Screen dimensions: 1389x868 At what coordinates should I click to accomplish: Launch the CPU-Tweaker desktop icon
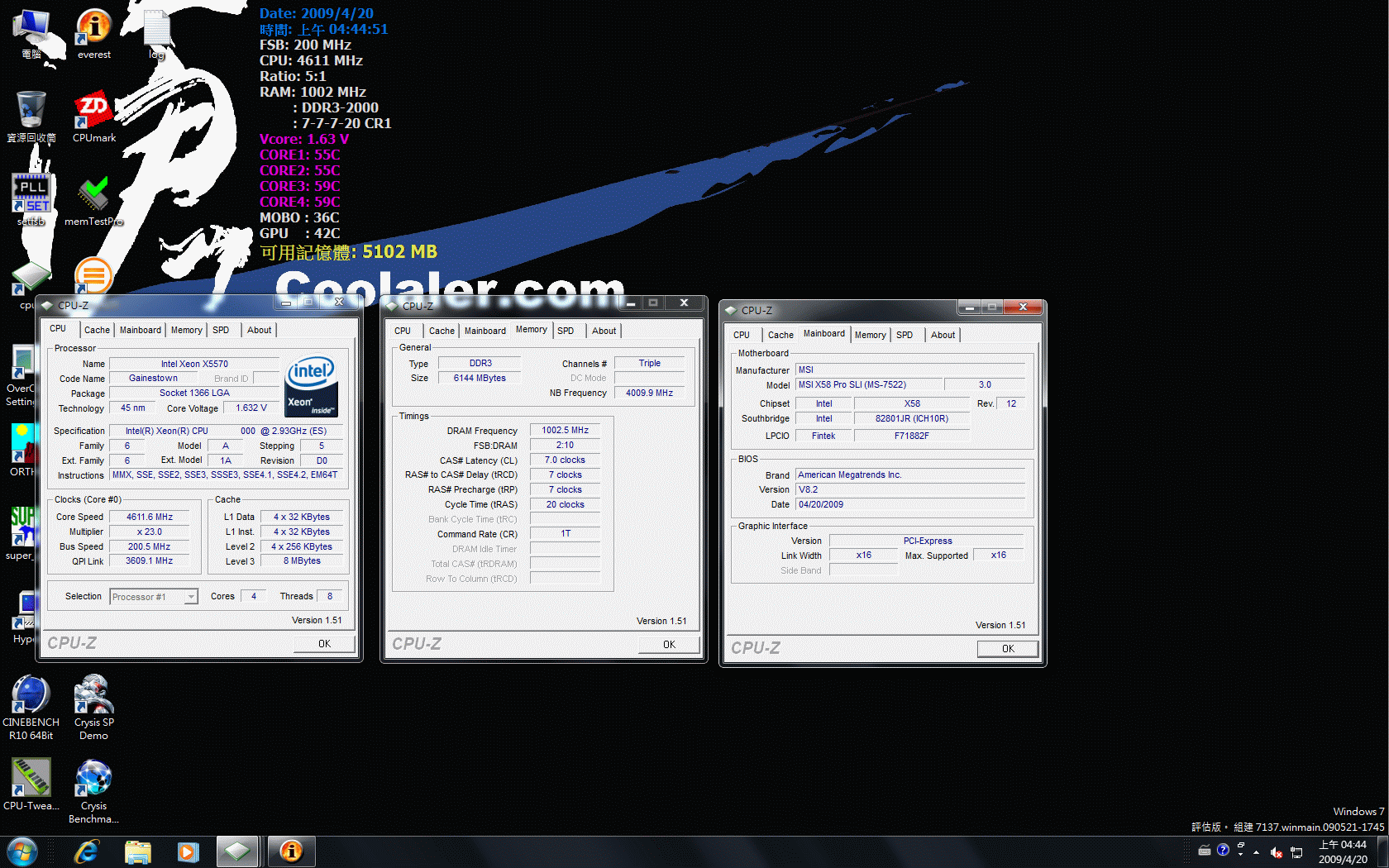click(x=31, y=785)
